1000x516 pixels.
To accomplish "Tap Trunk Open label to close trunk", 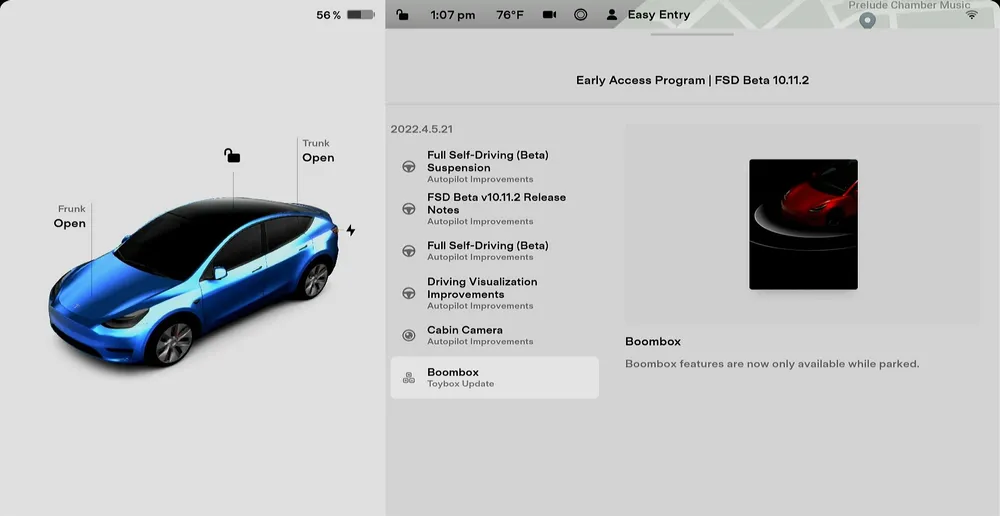I will [318, 151].
